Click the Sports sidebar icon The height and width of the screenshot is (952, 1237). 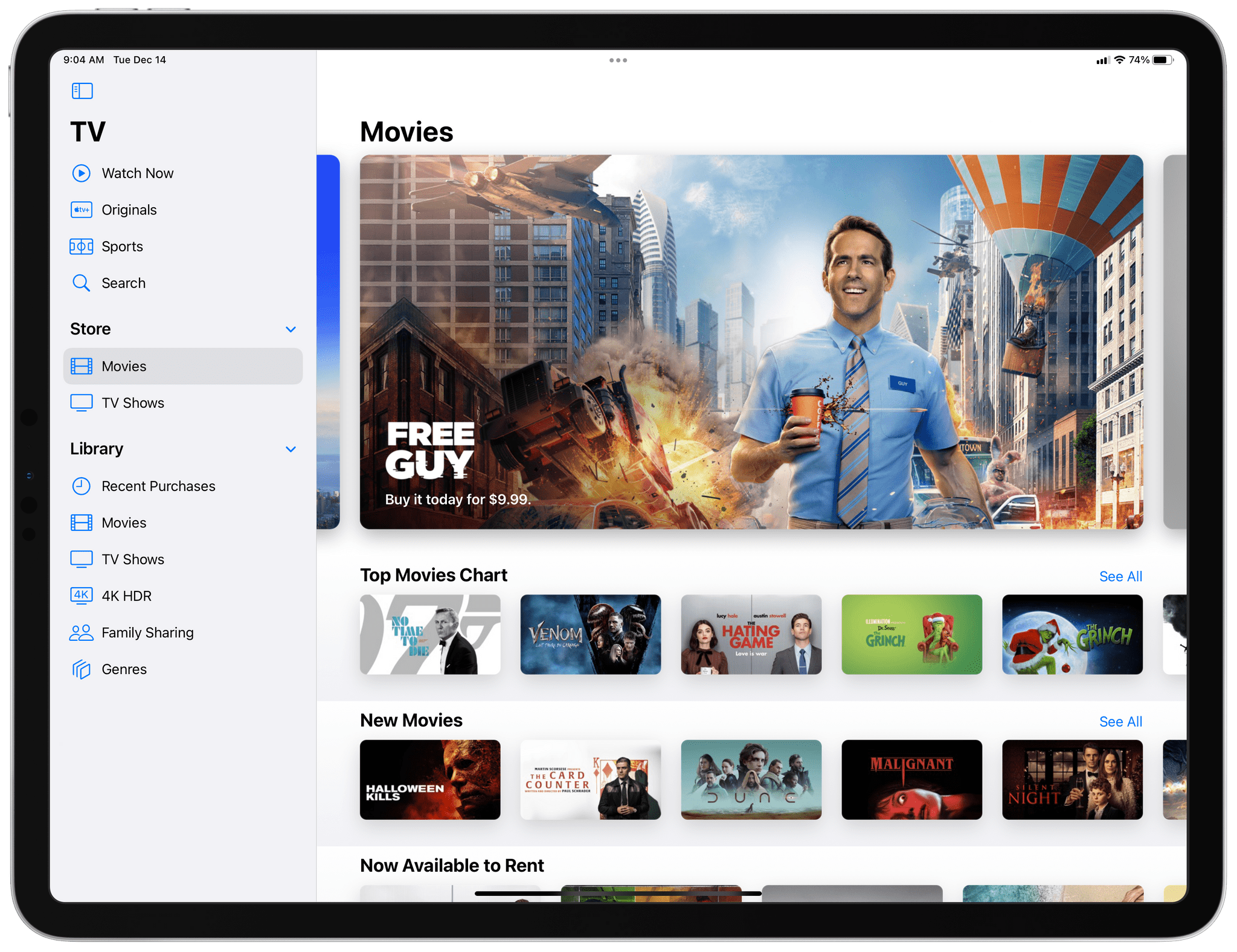pos(81,244)
